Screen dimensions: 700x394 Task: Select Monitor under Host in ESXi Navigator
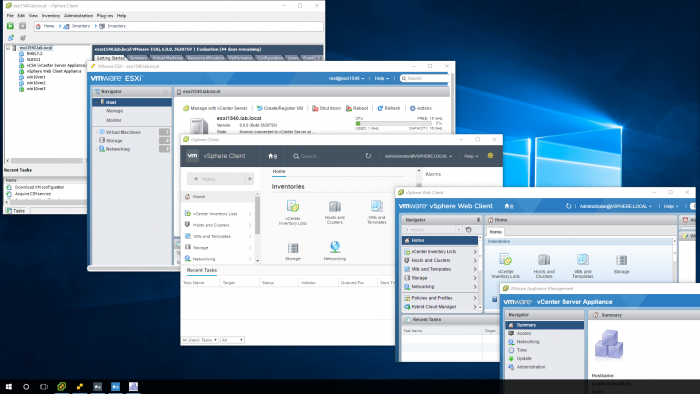[x=114, y=120]
